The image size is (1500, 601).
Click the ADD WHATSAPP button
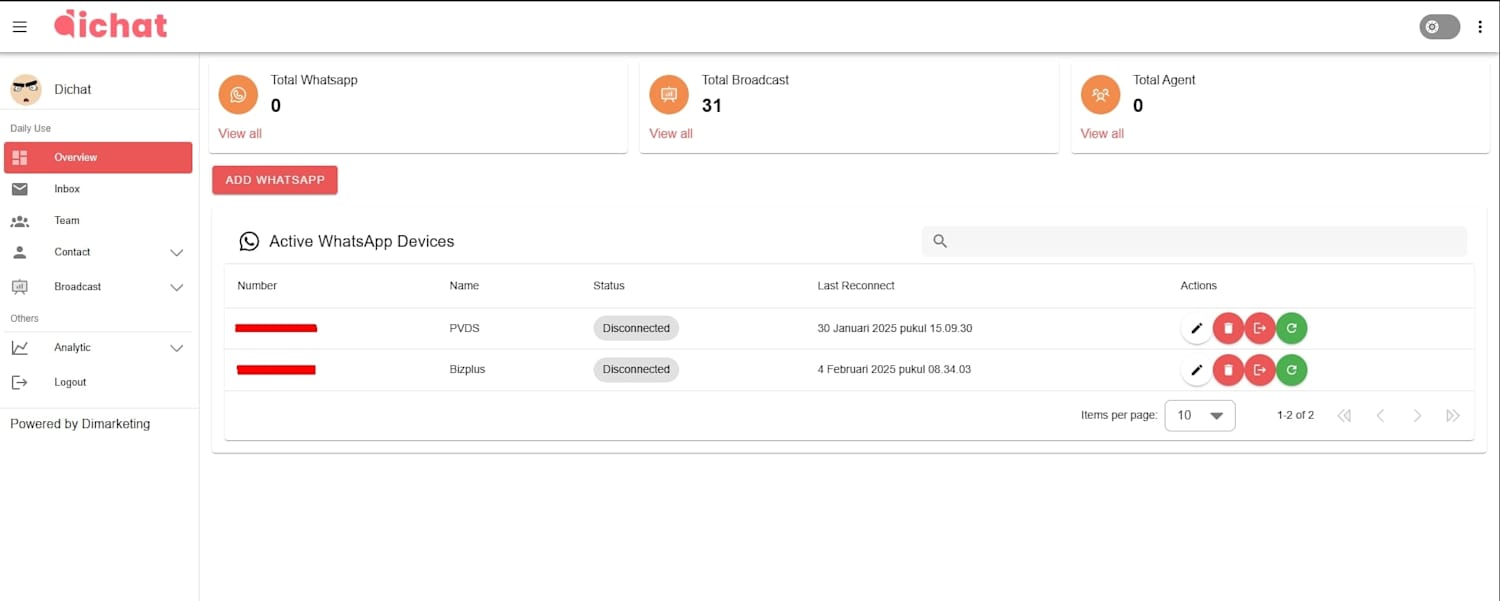[275, 180]
